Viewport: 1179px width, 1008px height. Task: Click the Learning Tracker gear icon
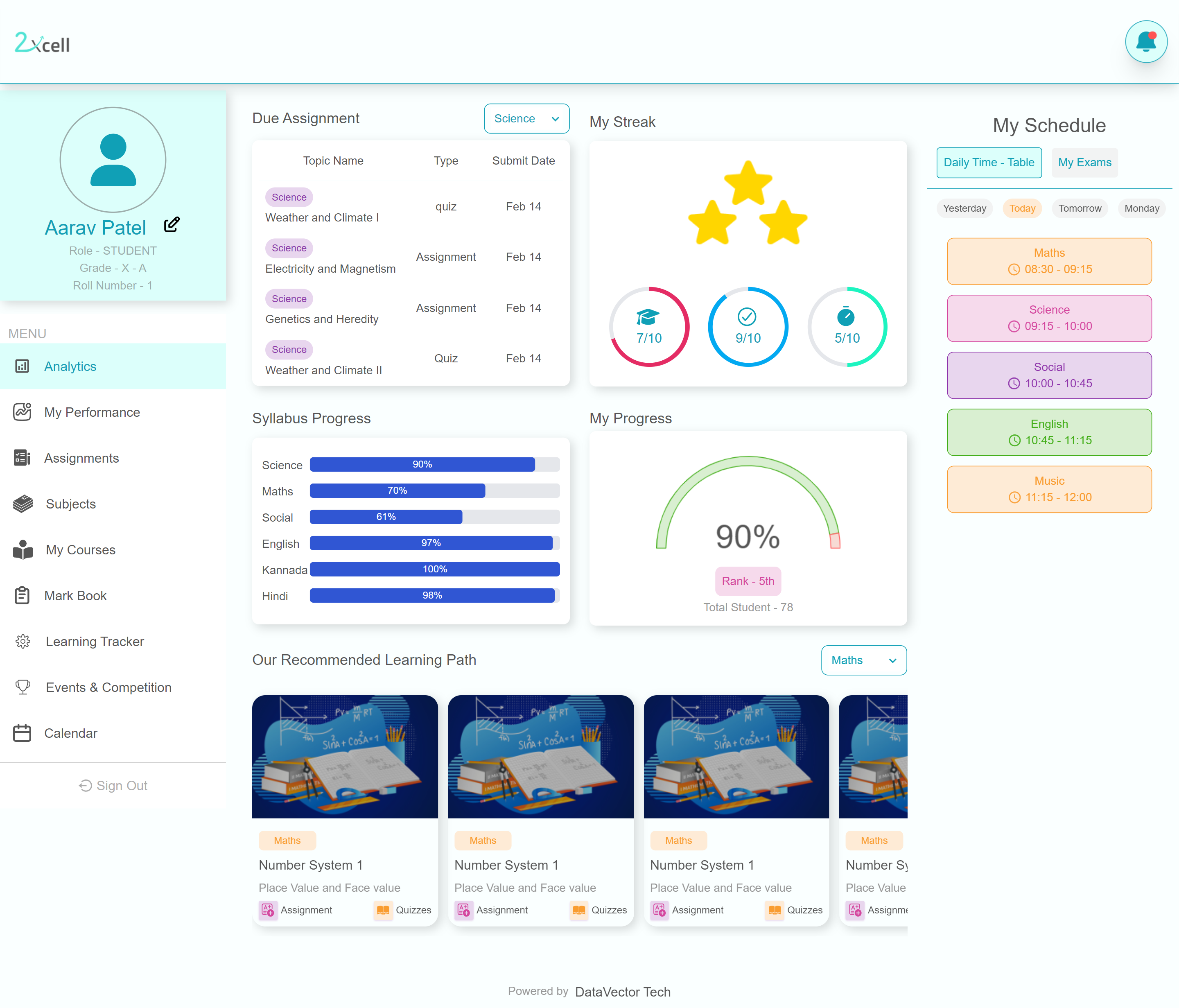click(23, 642)
